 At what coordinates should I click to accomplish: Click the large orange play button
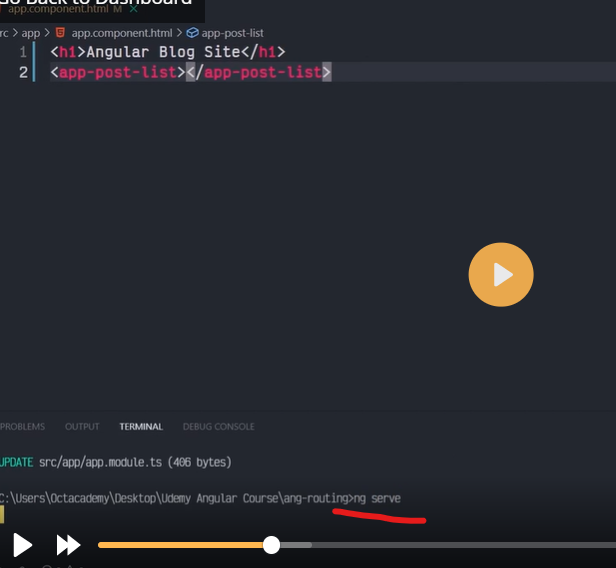point(501,275)
